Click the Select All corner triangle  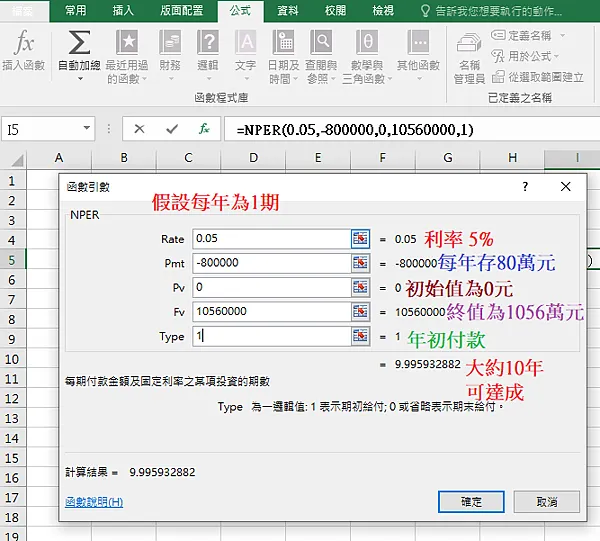[18, 160]
